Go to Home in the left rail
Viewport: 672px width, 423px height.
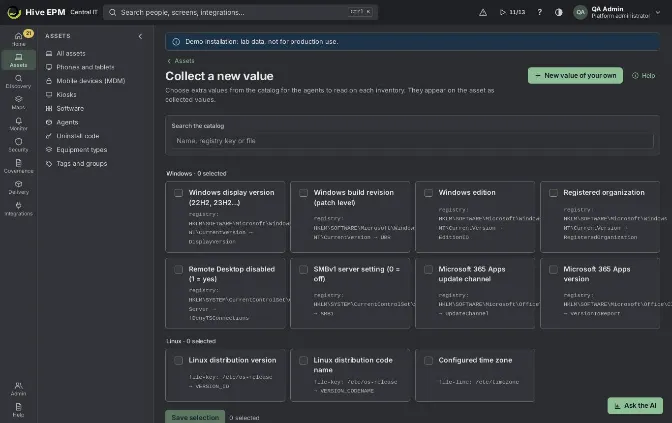pyautogui.click(x=18, y=39)
